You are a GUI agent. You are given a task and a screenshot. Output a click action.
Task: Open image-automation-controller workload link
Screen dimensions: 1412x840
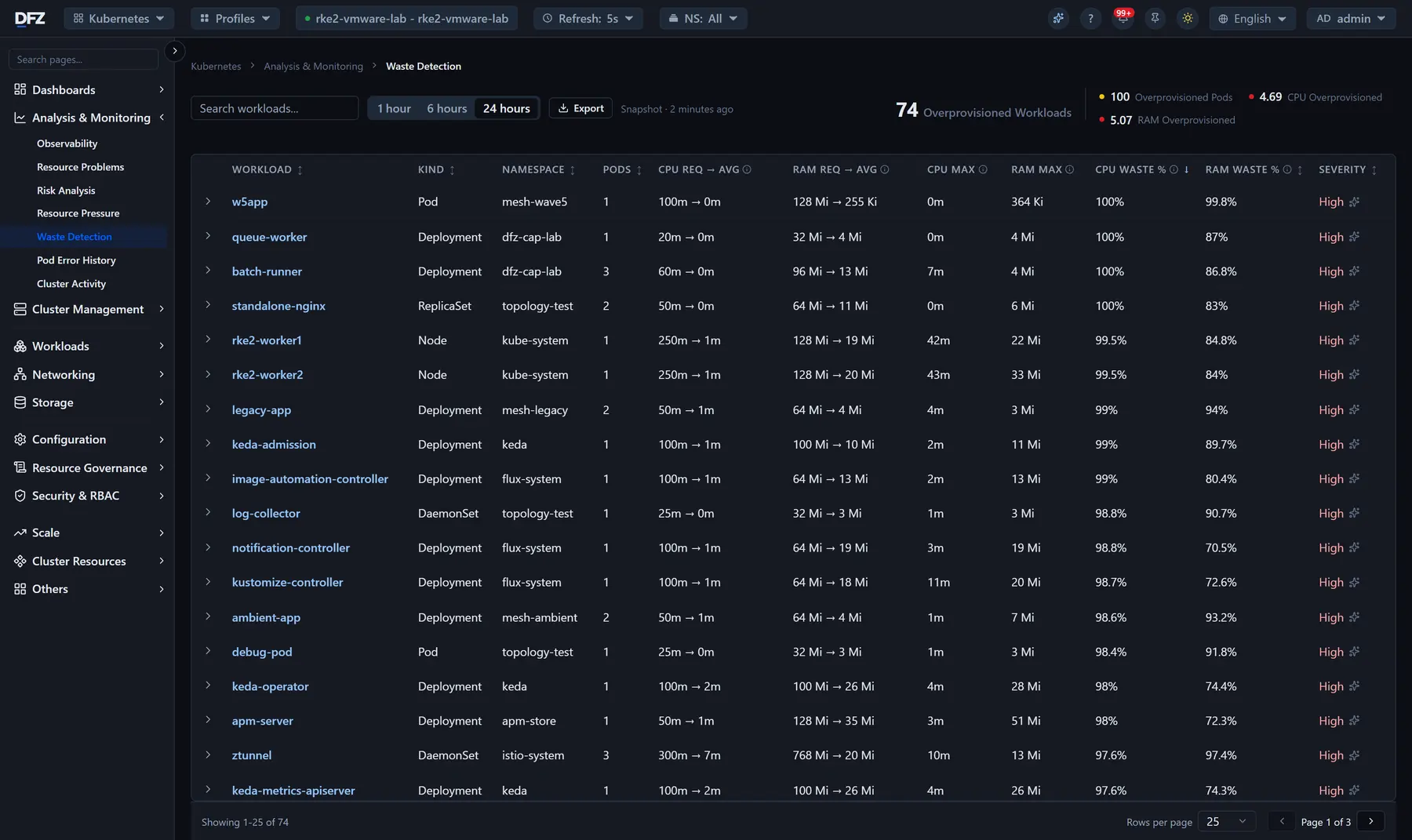310,478
